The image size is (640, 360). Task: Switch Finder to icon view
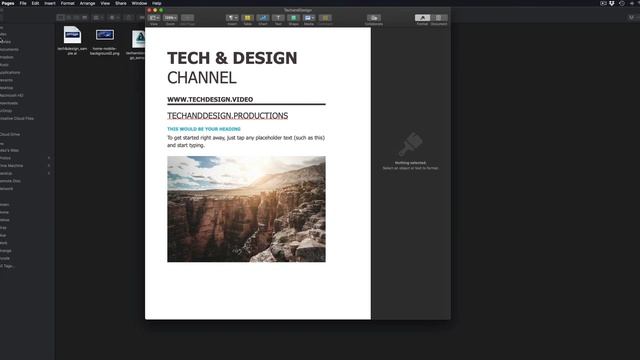pos(60,18)
